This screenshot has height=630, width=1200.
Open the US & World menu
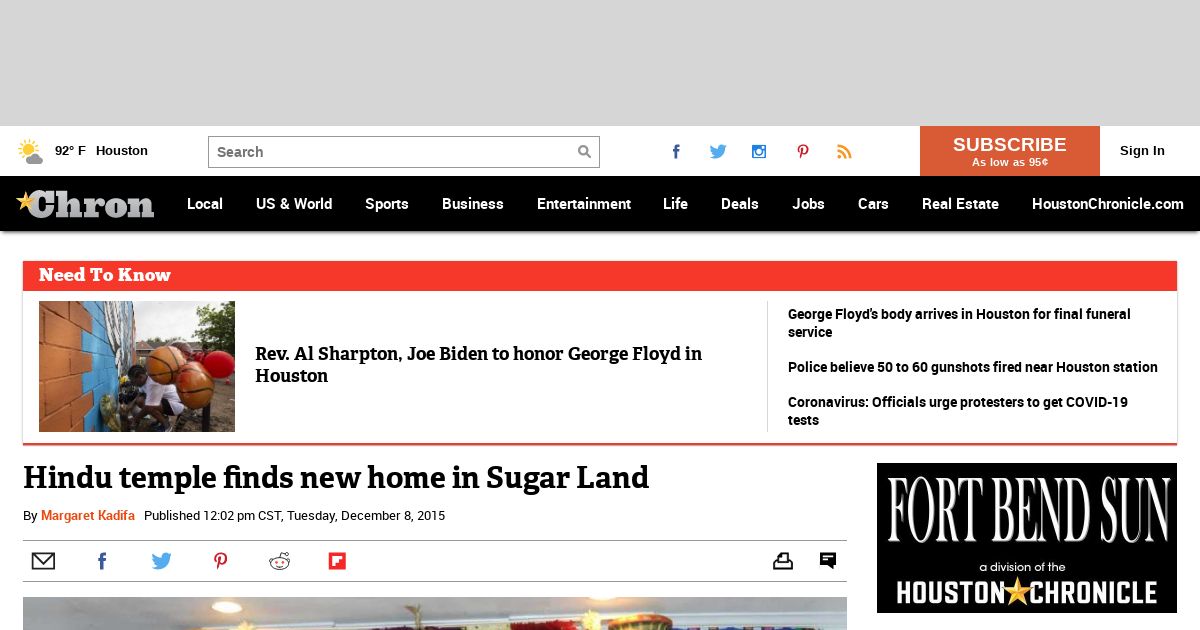coord(294,204)
